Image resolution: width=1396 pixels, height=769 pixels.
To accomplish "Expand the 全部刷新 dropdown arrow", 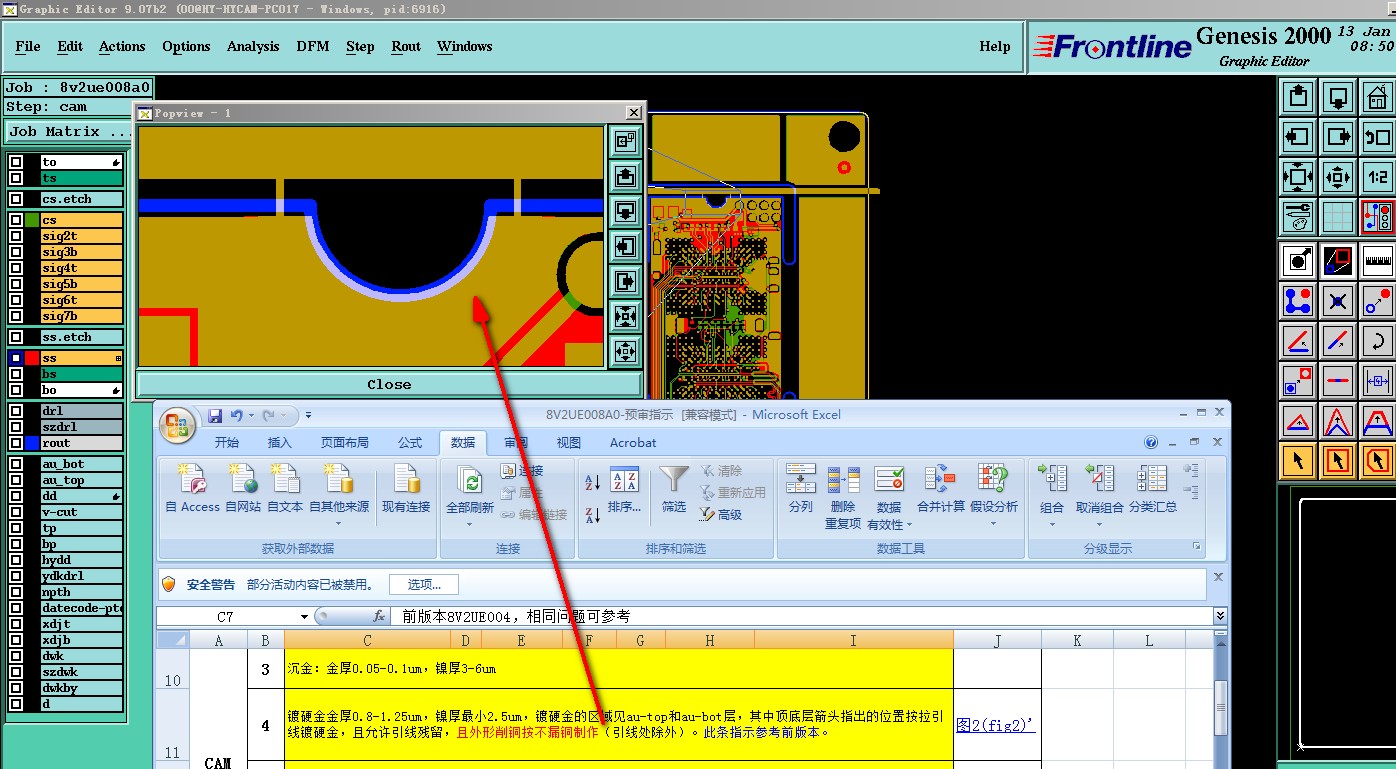I will point(469,522).
